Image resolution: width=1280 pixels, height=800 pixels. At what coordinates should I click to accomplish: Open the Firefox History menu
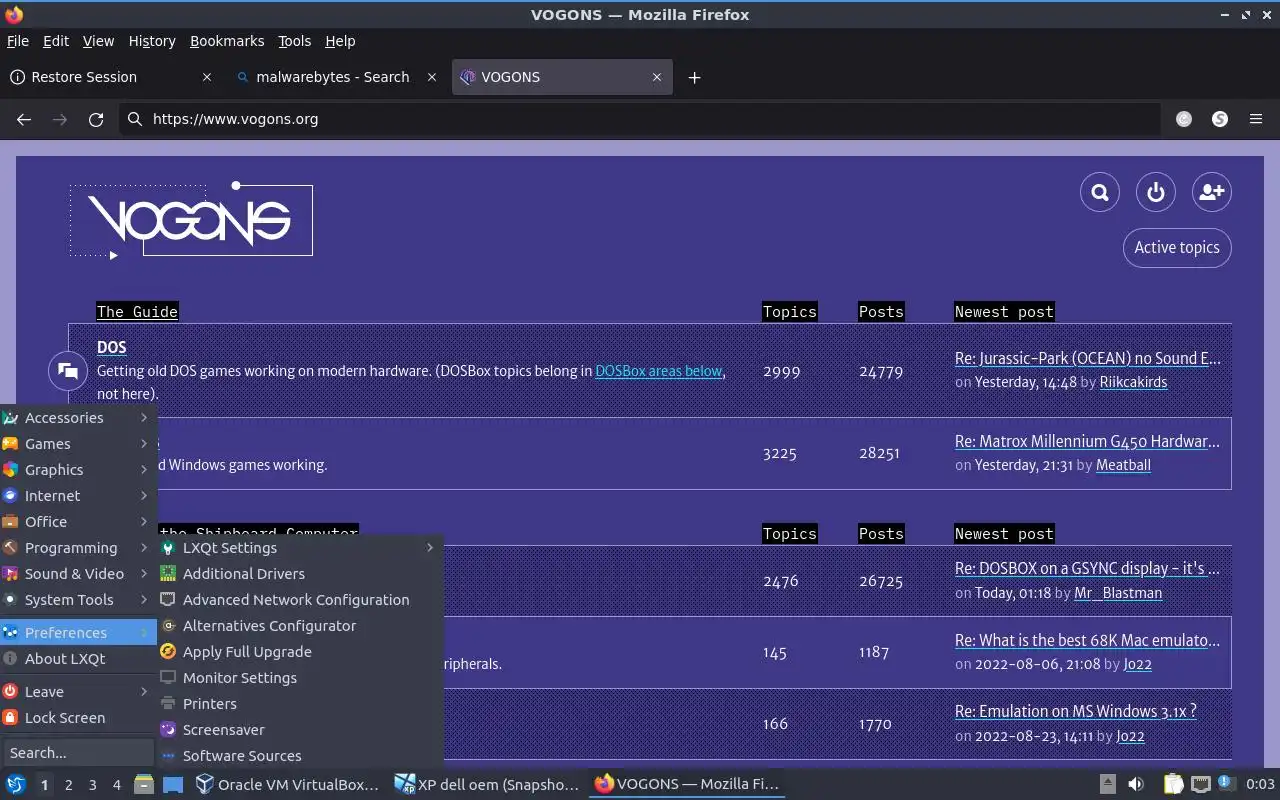(152, 41)
